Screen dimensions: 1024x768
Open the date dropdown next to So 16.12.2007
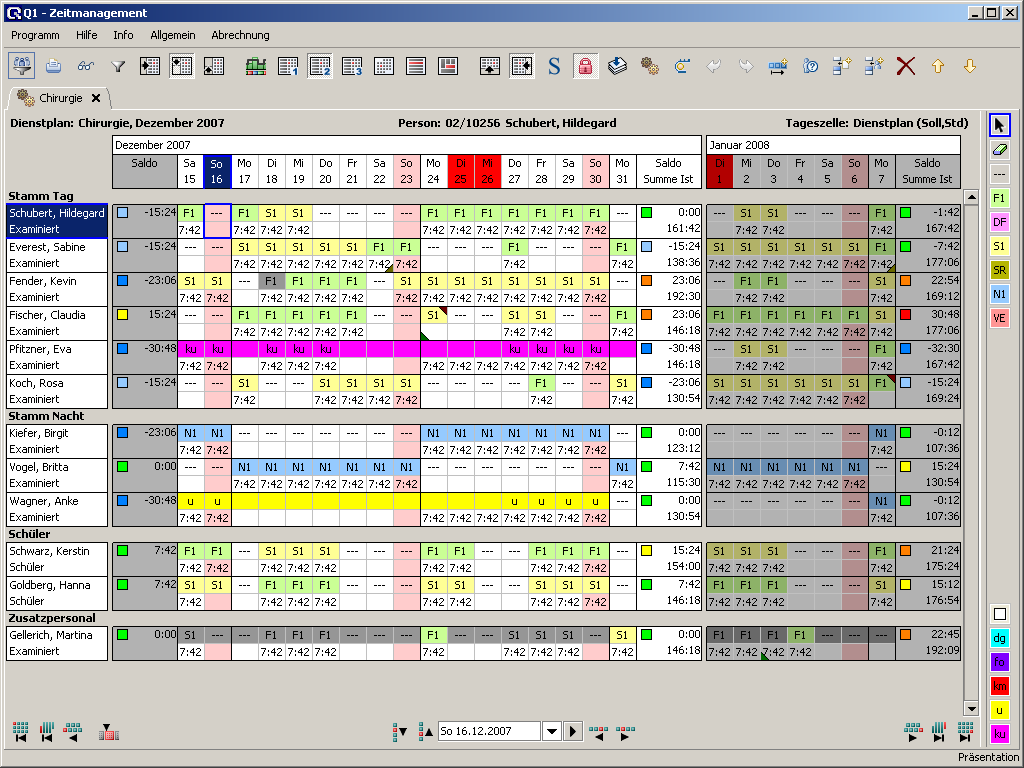click(551, 732)
